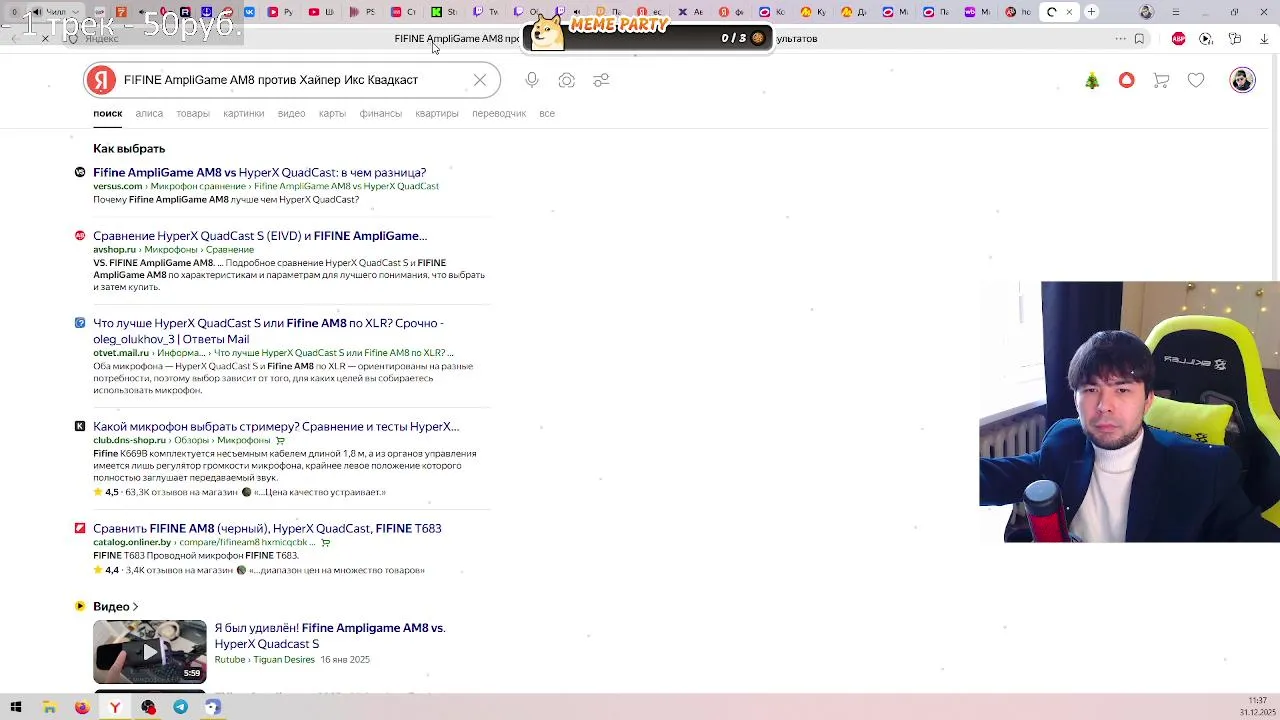Viewport: 1280px width, 720px height.
Task: Open the red notifications bell icon
Action: pos(1127,80)
